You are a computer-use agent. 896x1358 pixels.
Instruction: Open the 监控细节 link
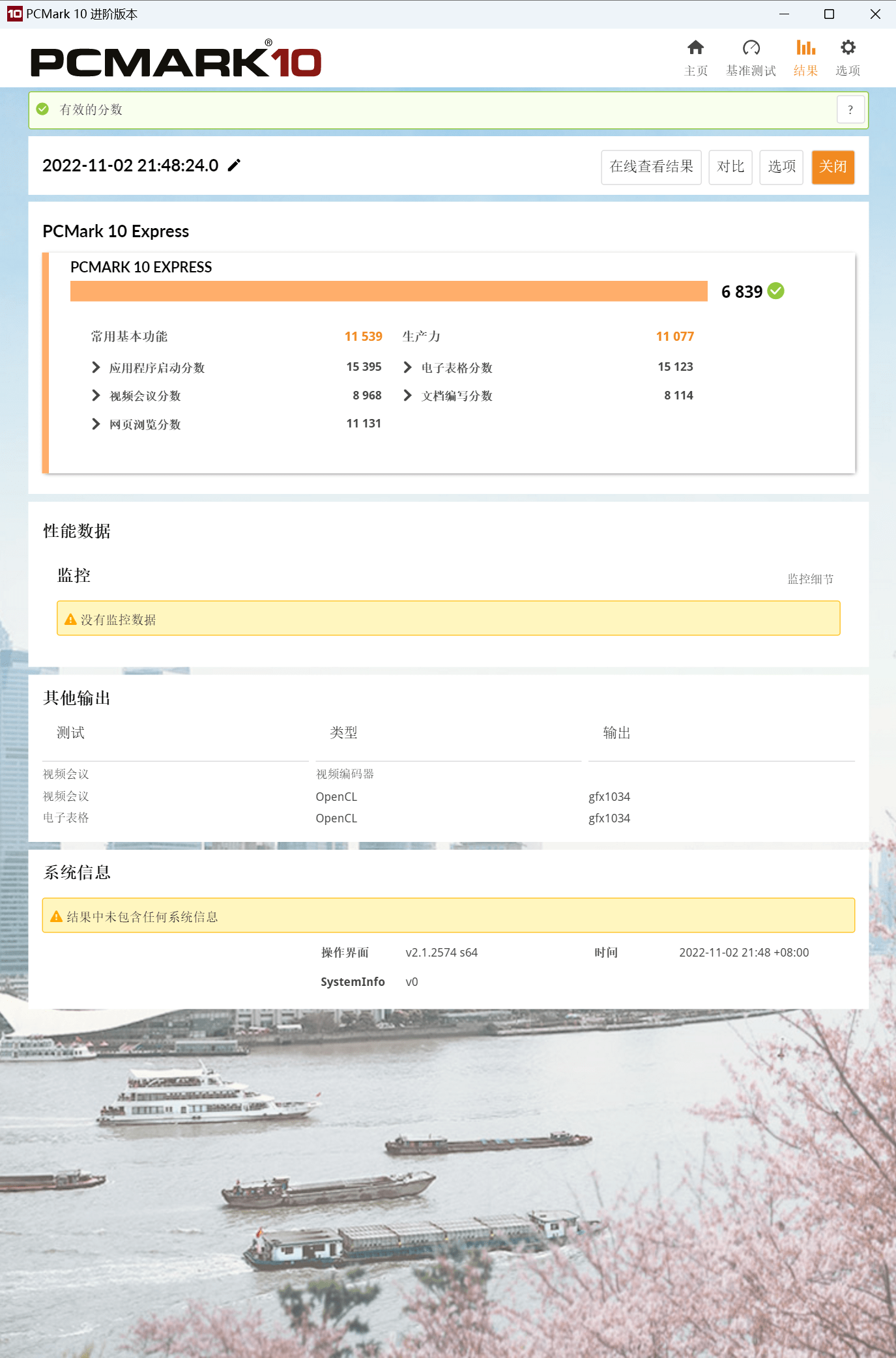[810, 579]
